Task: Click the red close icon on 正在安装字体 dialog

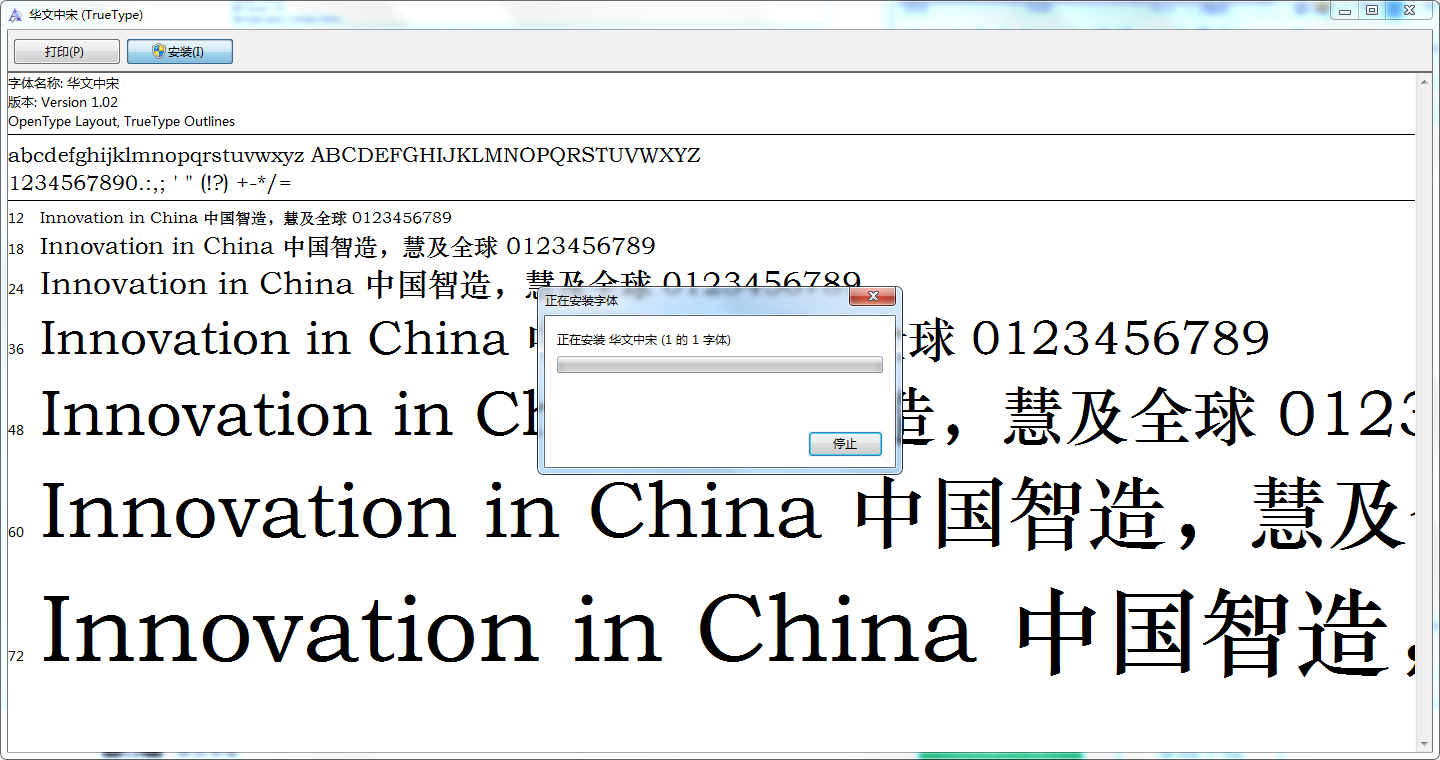Action: [873, 297]
